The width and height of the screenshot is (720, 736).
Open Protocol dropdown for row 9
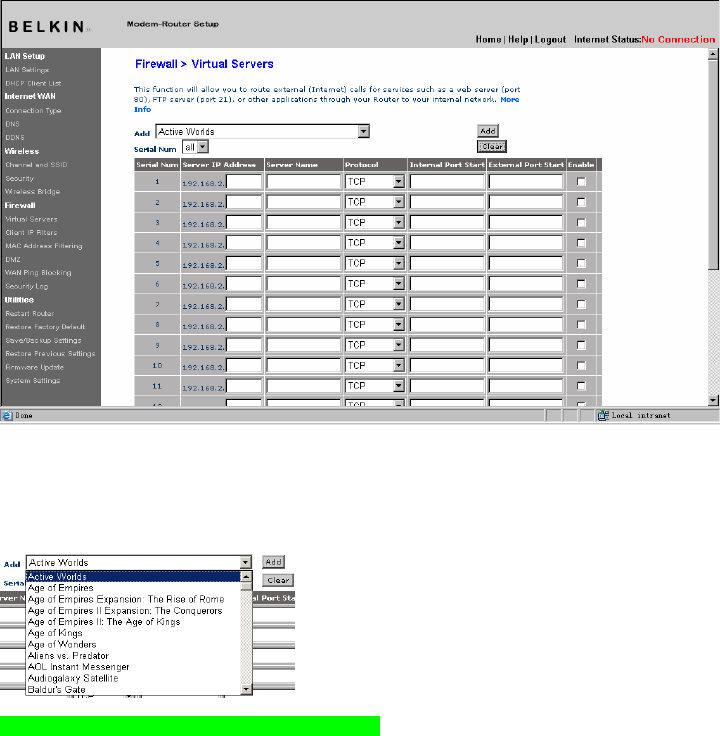pos(375,345)
